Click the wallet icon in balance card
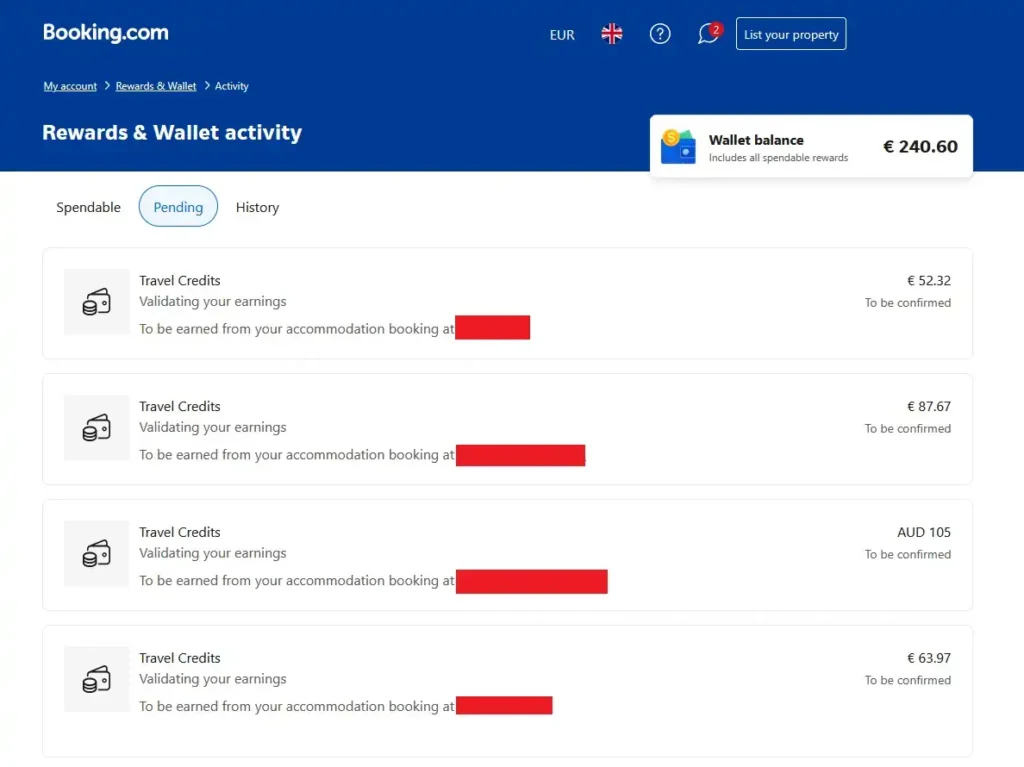1024x767 pixels. click(678, 146)
